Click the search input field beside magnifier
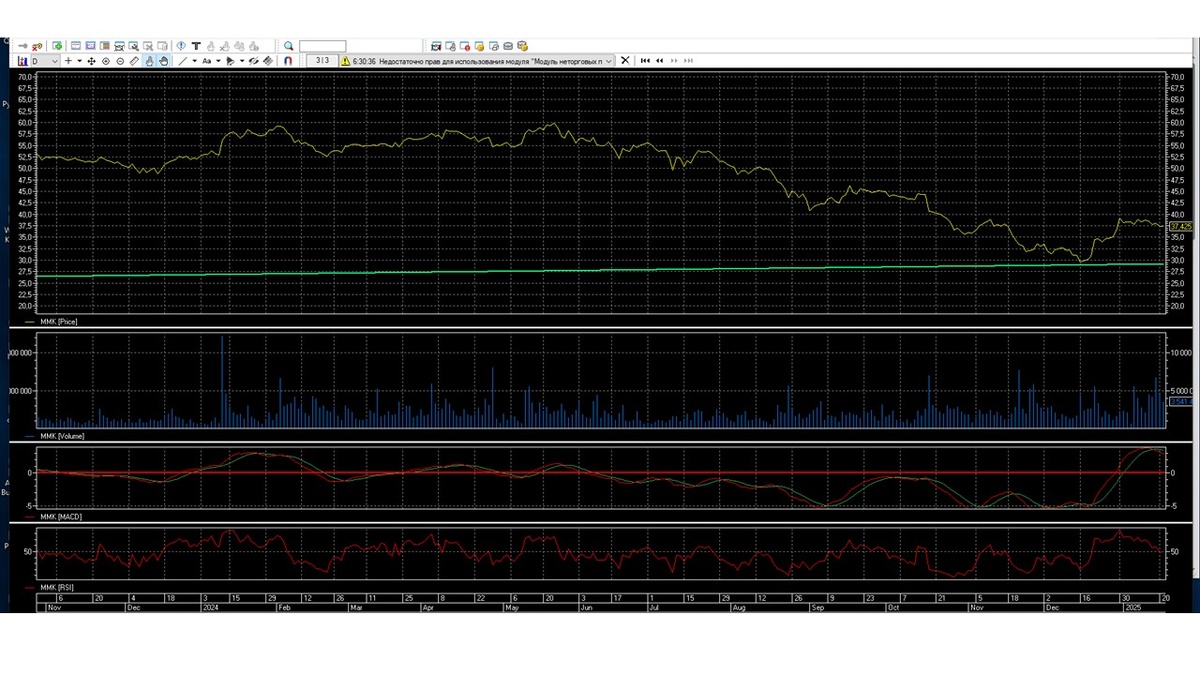This screenshot has height=675, width=1200. click(x=322, y=46)
